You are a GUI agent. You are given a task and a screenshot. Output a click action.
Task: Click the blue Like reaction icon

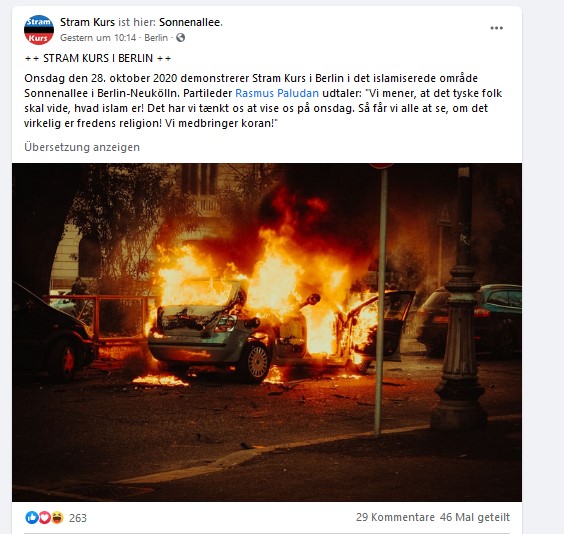[32, 517]
